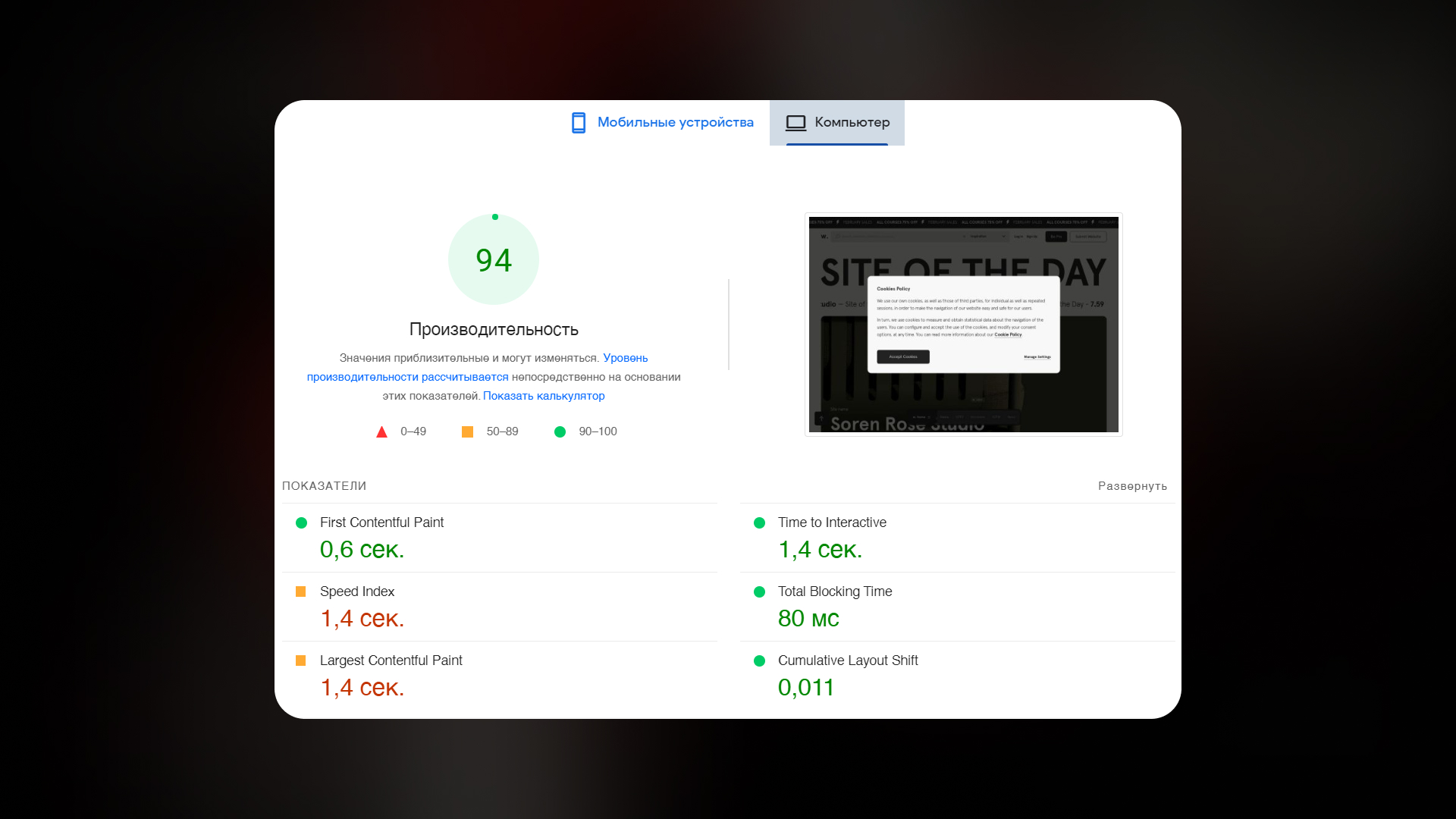Click the 90–100 legend range text

point(598,431)
